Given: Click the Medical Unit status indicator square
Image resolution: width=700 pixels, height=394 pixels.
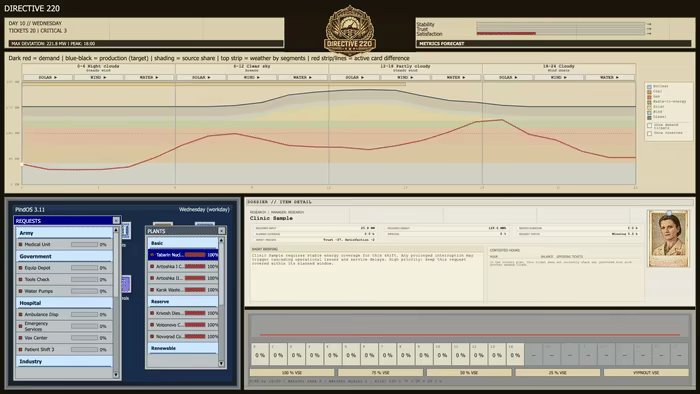Looking at the screenshot, I should click(x=20, y=245).
